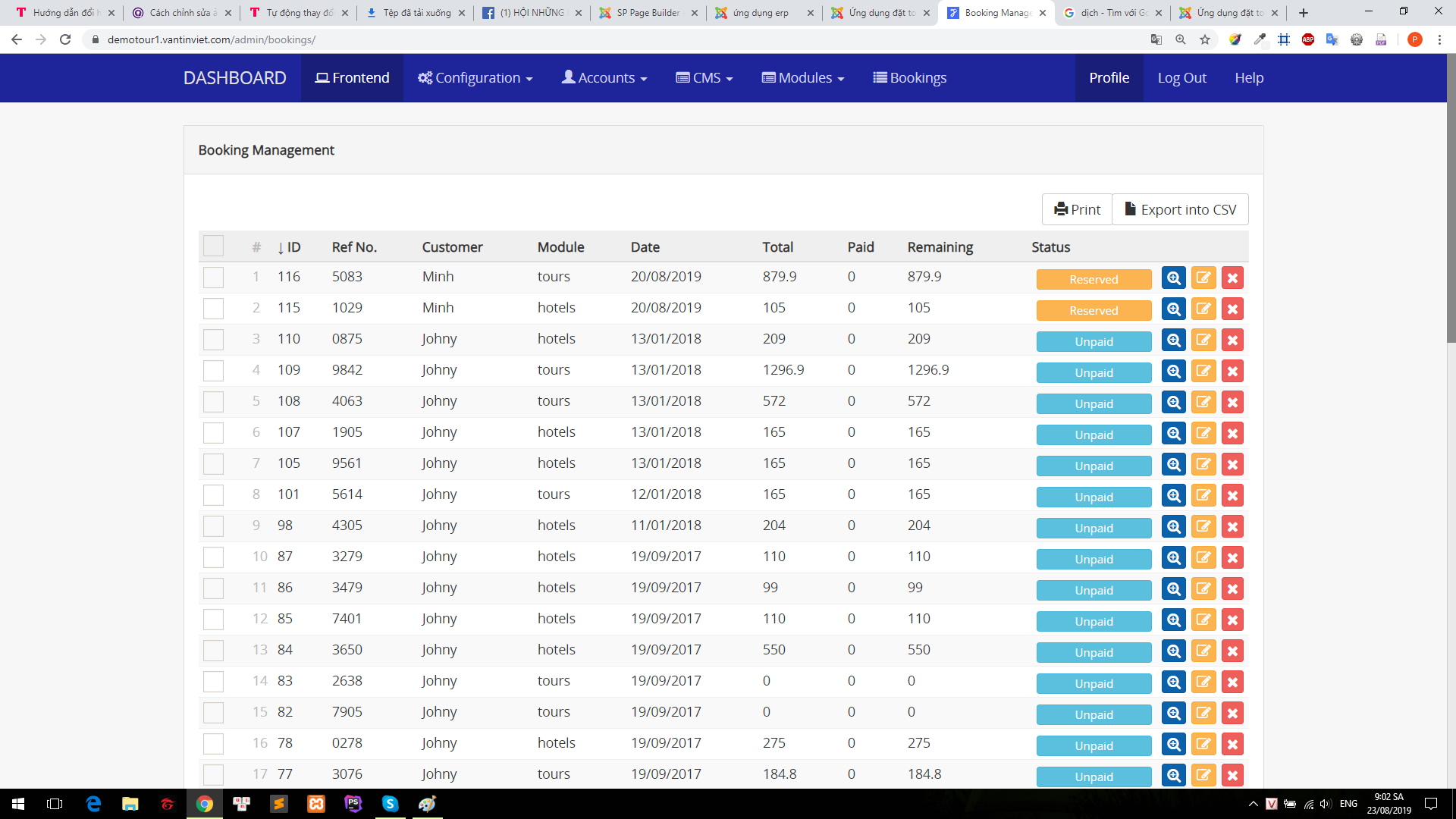View booking details for Ref No. 3279
The height and width of the screenshot is (819, 1456).
1174,558
